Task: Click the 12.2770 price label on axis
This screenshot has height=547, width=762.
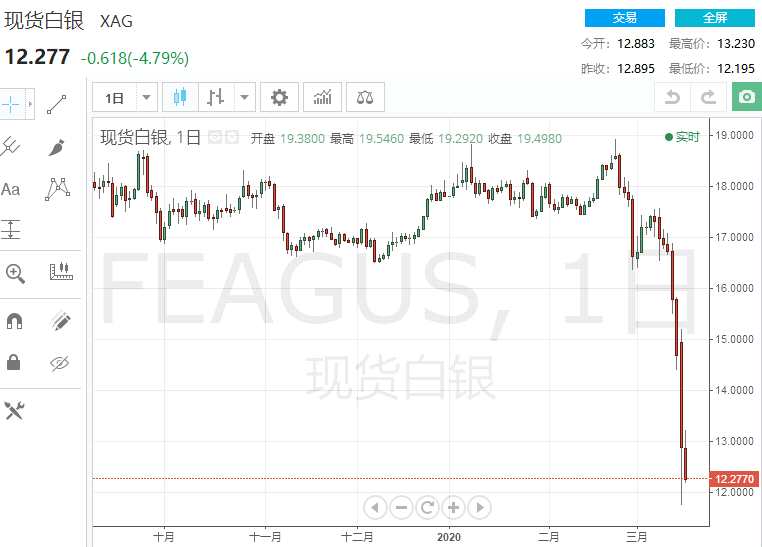Action: [x=734, y=479]
